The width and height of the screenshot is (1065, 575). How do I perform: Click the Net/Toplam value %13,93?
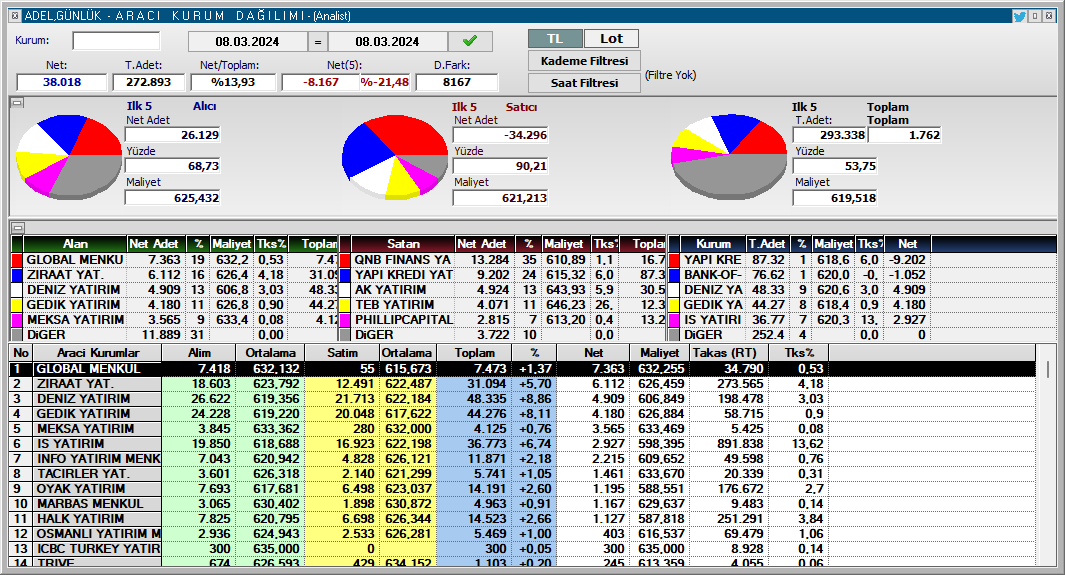tap(233, 82)
